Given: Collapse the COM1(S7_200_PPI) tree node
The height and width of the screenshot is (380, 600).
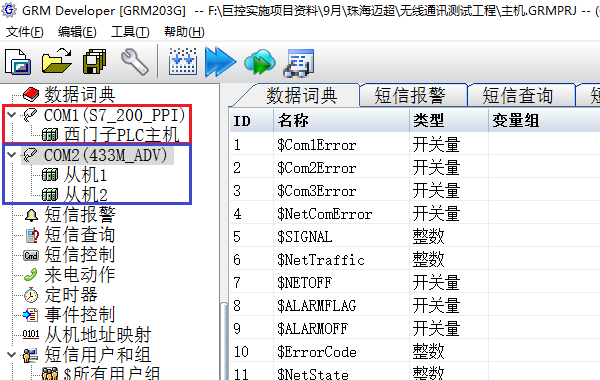Looking at the screenshot, I should point(11,114).
